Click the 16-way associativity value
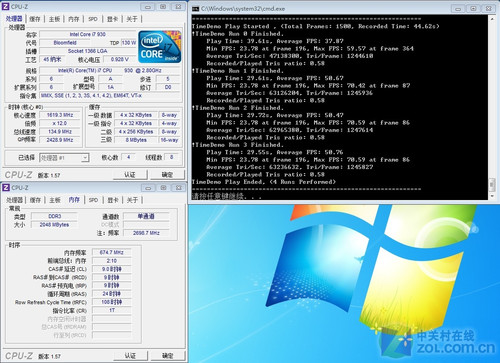500x363 pixels. pos(169,140)
